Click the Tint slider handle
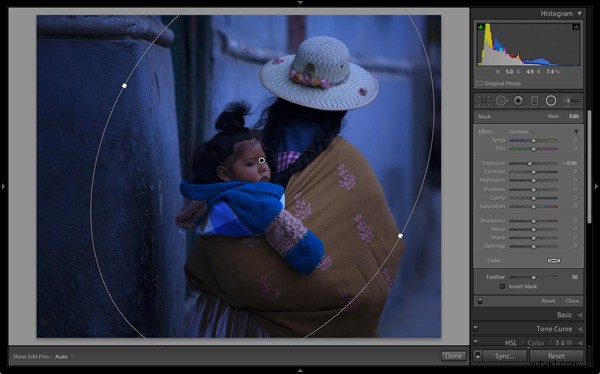This screenshot has width=600, height=374. 533,149
